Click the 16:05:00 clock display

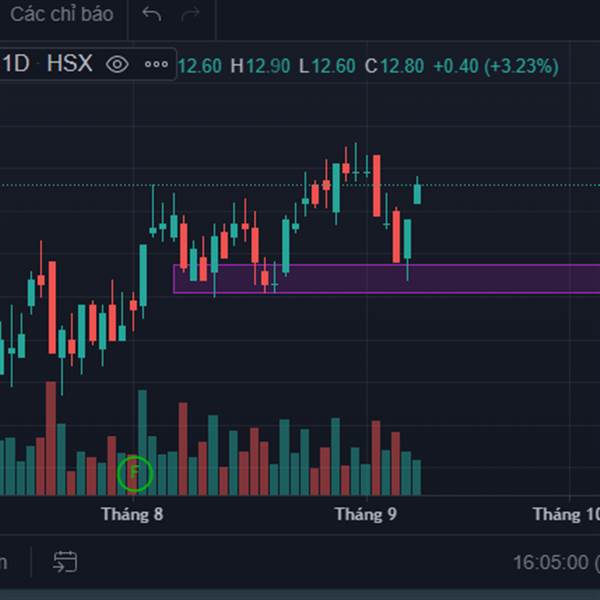(x=551, y=562)
